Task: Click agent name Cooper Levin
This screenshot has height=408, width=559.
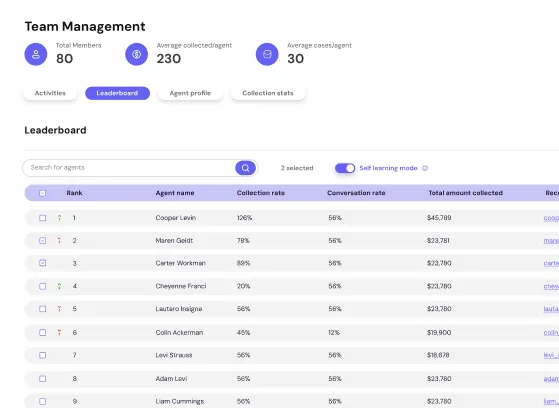Action: pyautogui.click(x=176, y=218)
